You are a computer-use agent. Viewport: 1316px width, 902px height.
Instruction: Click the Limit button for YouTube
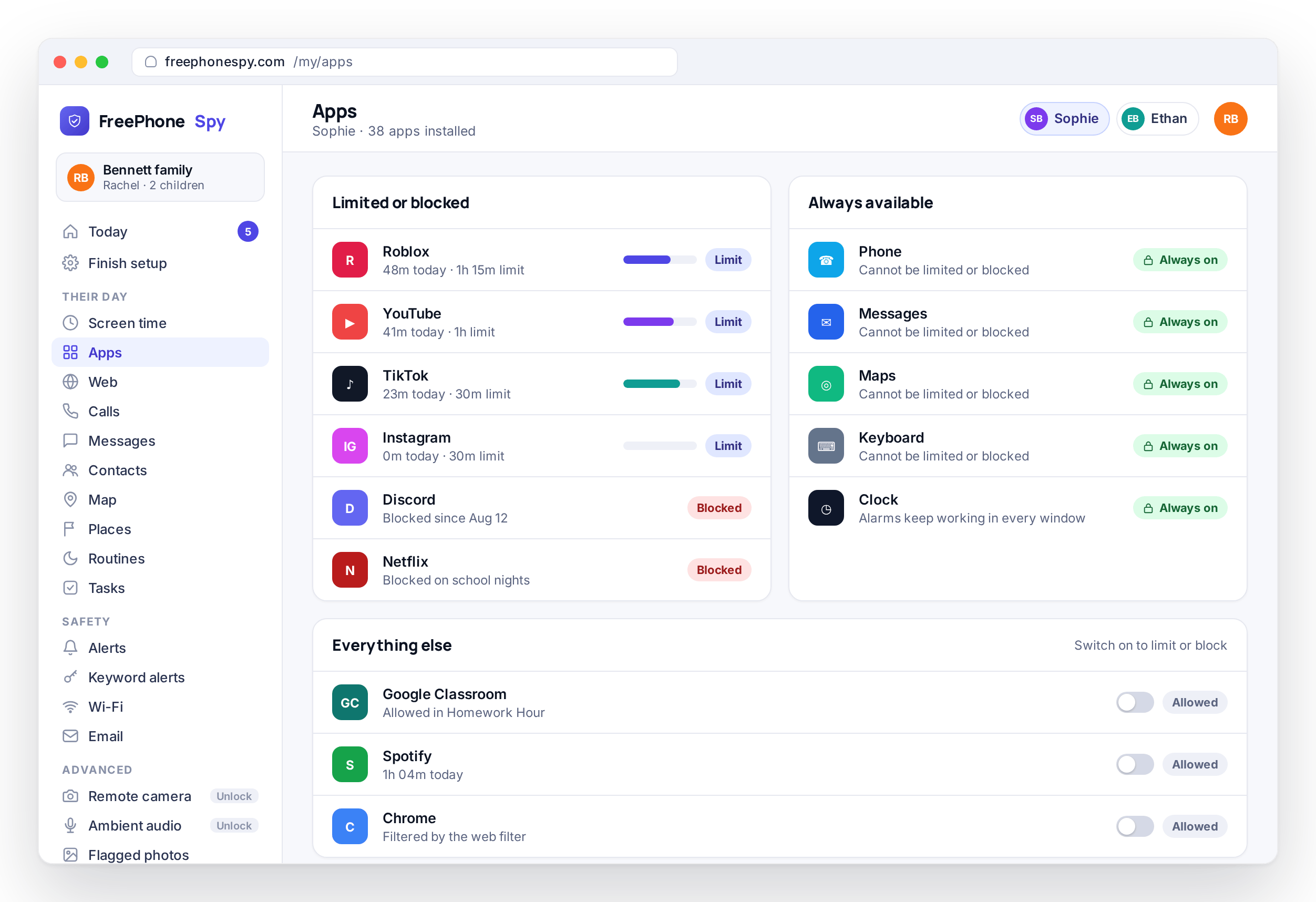click(x=728, y=322)
